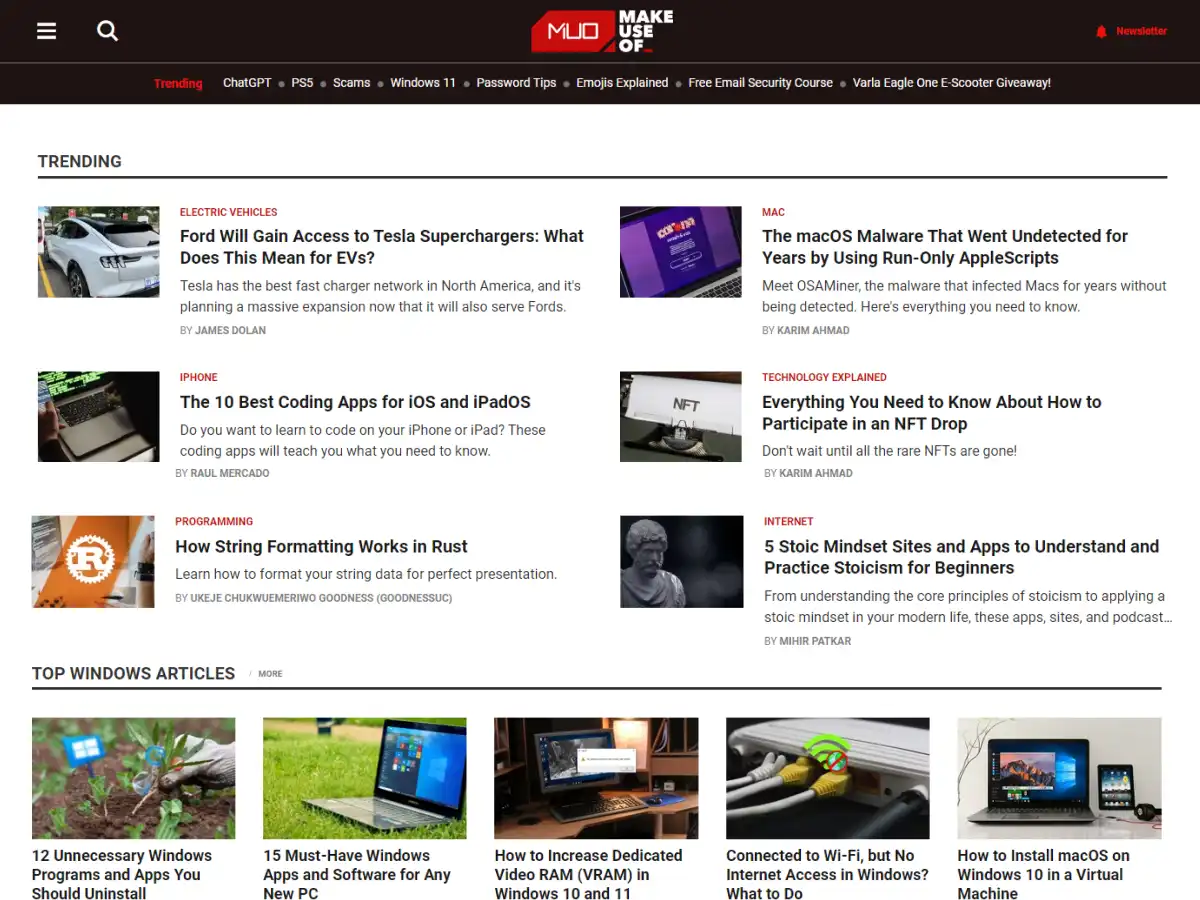Open the Newsletter link
Screen dimensions: 1200x900
click(1141, 31)
